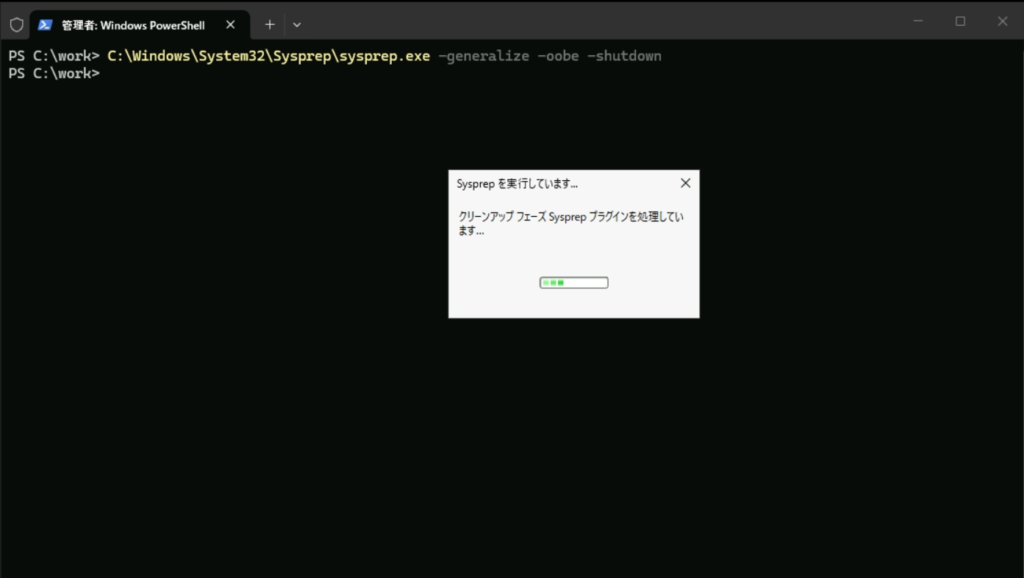This screenshot has height=578, width=1024.
Task: Maximize the Terminal window
Action: click(960, 21)
